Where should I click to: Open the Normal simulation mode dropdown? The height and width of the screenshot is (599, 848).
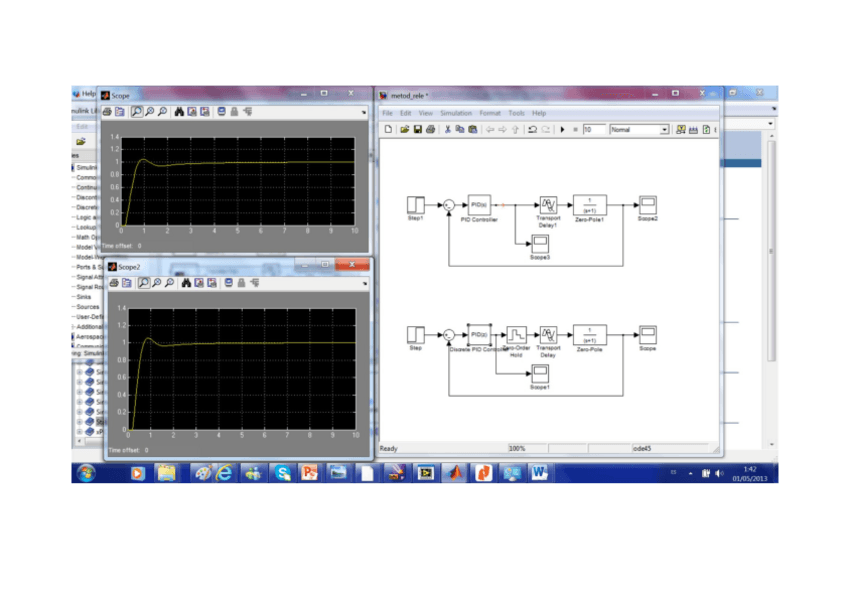[x=664, y=130]
